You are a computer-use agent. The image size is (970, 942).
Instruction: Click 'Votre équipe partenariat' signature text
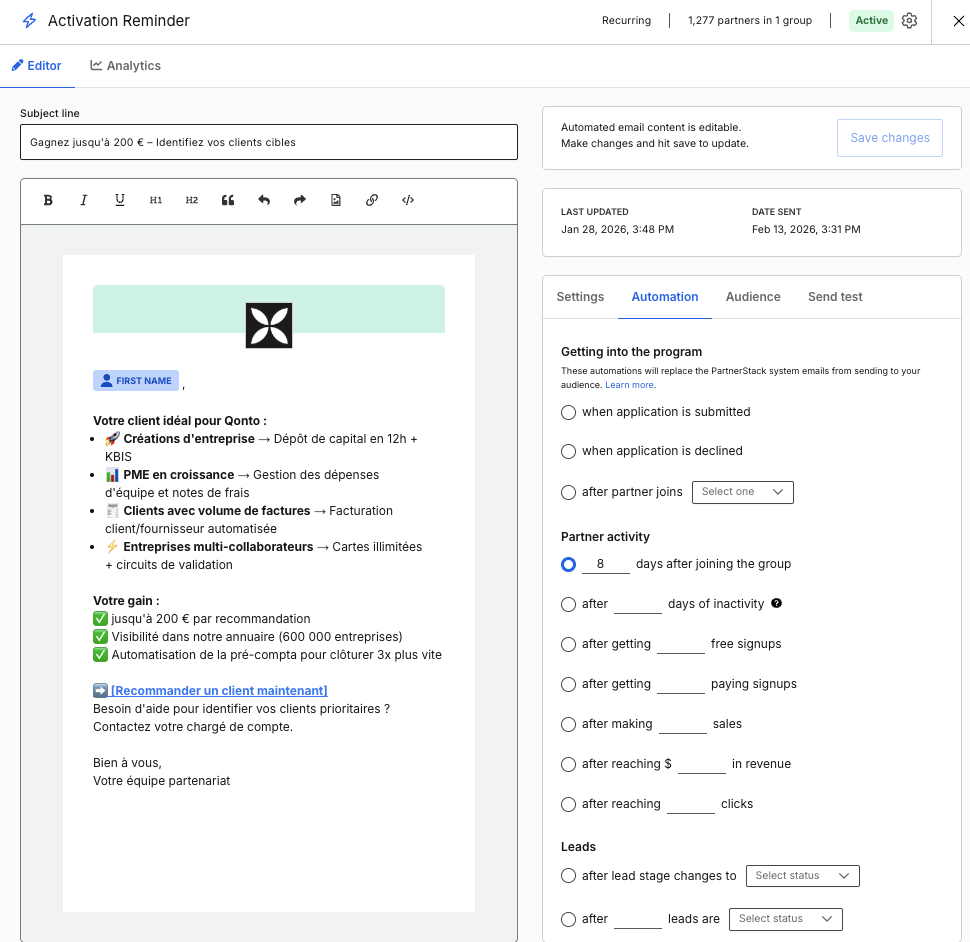pos(161,781)
